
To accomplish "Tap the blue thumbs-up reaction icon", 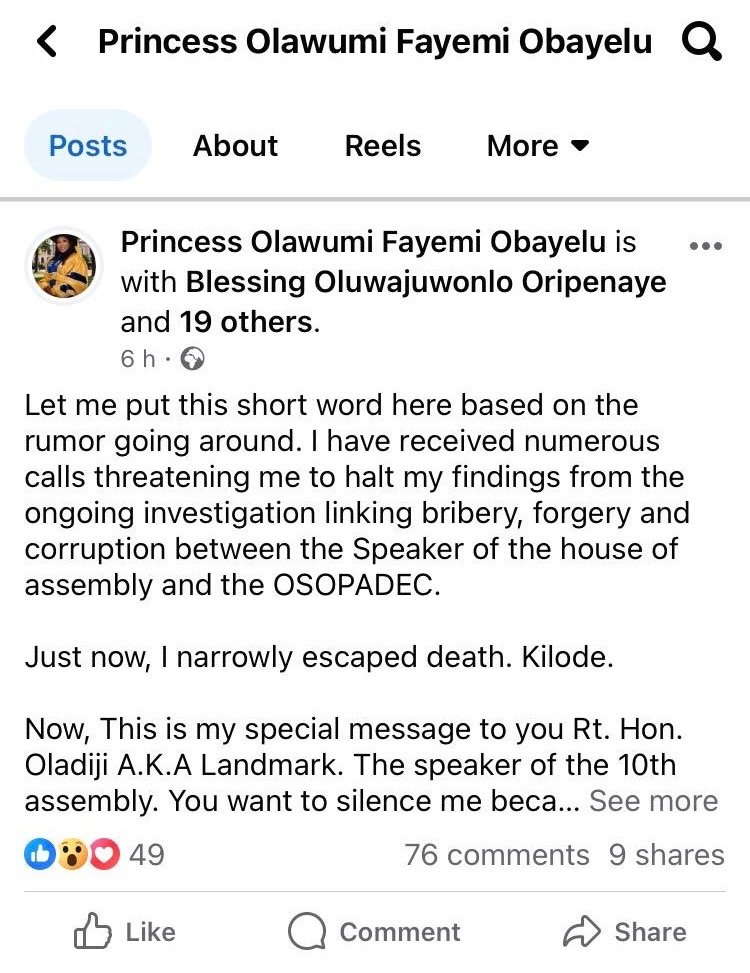I will (40, 854).
